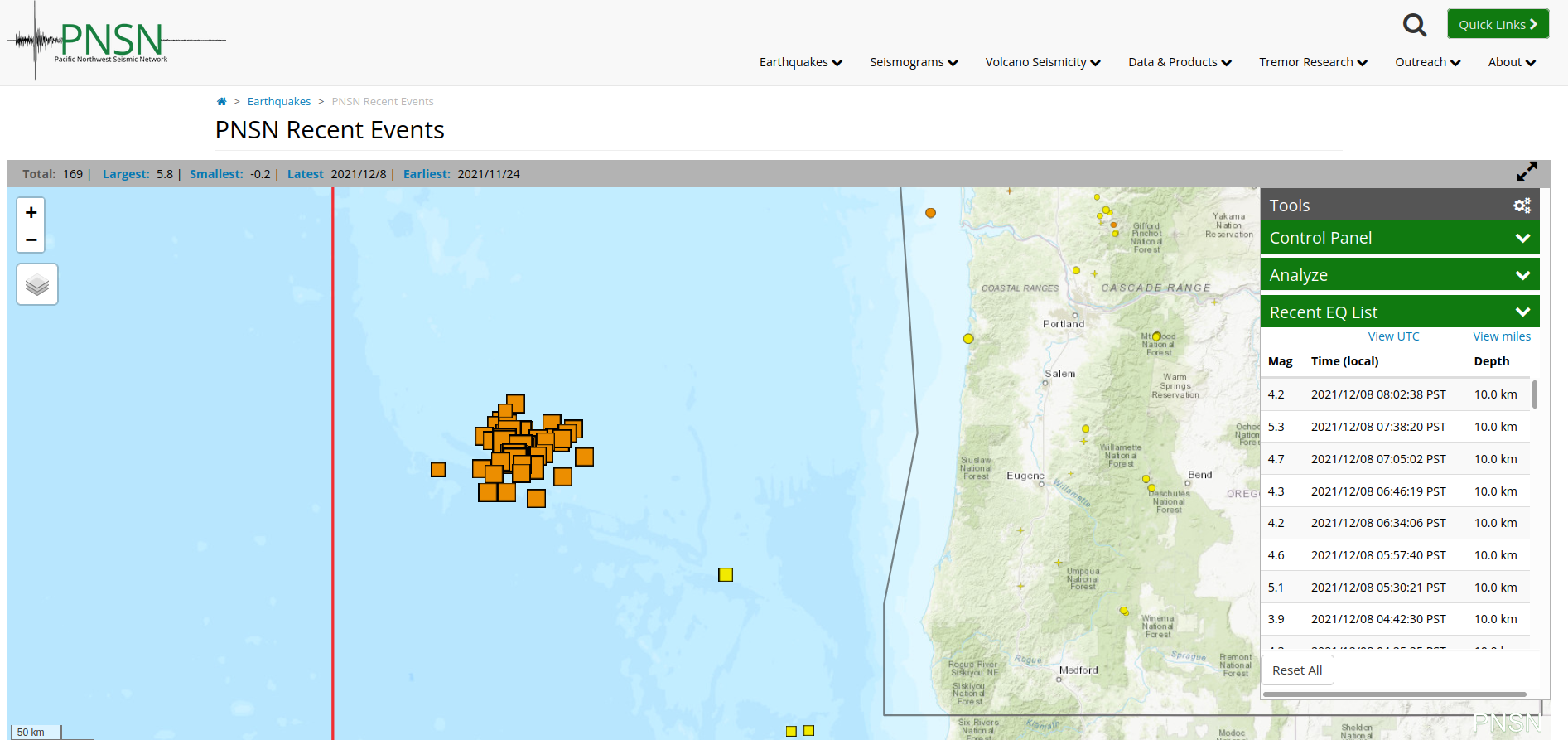Select the 4.6 event at 05:57:40 PST
This screenshot has height=740, width=1568.
click(1395, 555)
